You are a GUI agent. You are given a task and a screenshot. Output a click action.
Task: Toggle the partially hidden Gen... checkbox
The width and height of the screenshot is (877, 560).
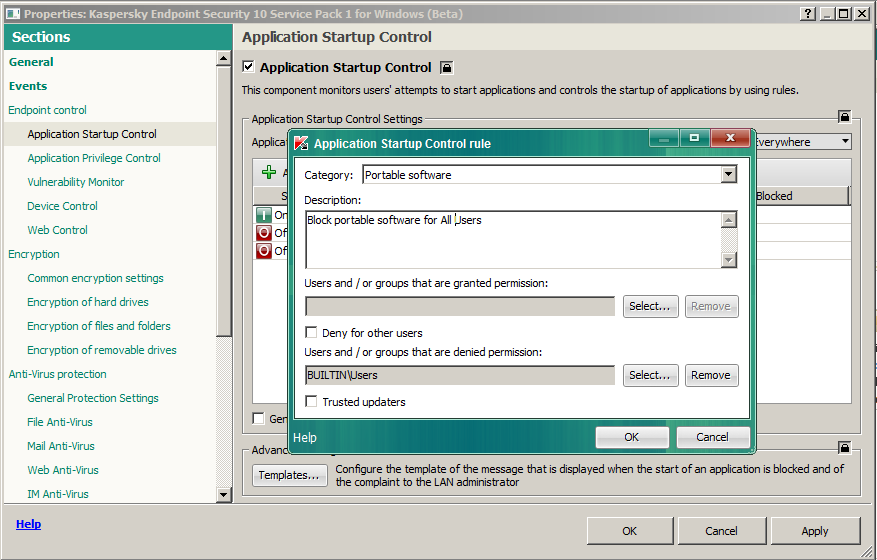click(258, 418)
